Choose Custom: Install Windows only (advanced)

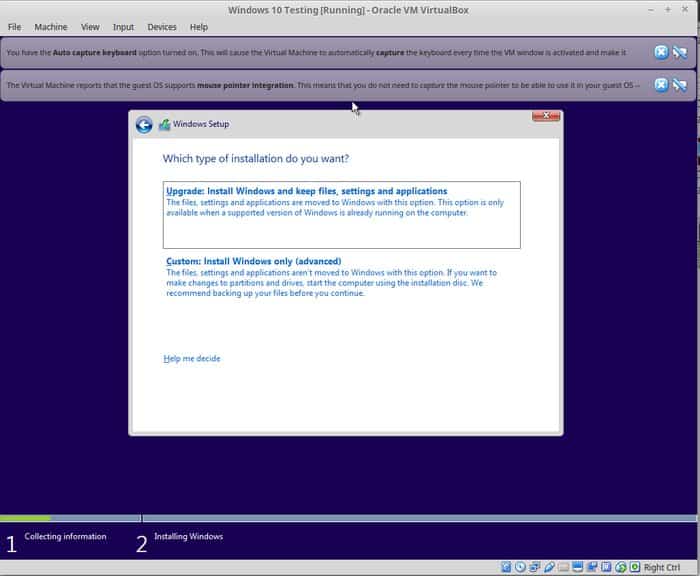click(342, 277)
